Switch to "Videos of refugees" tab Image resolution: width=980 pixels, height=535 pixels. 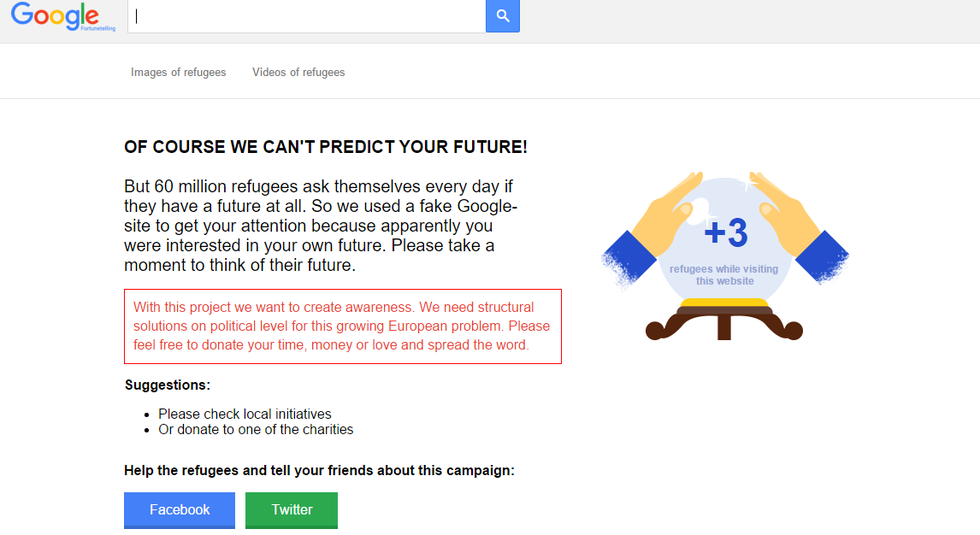pyautogui.click(x=298, y=72)
